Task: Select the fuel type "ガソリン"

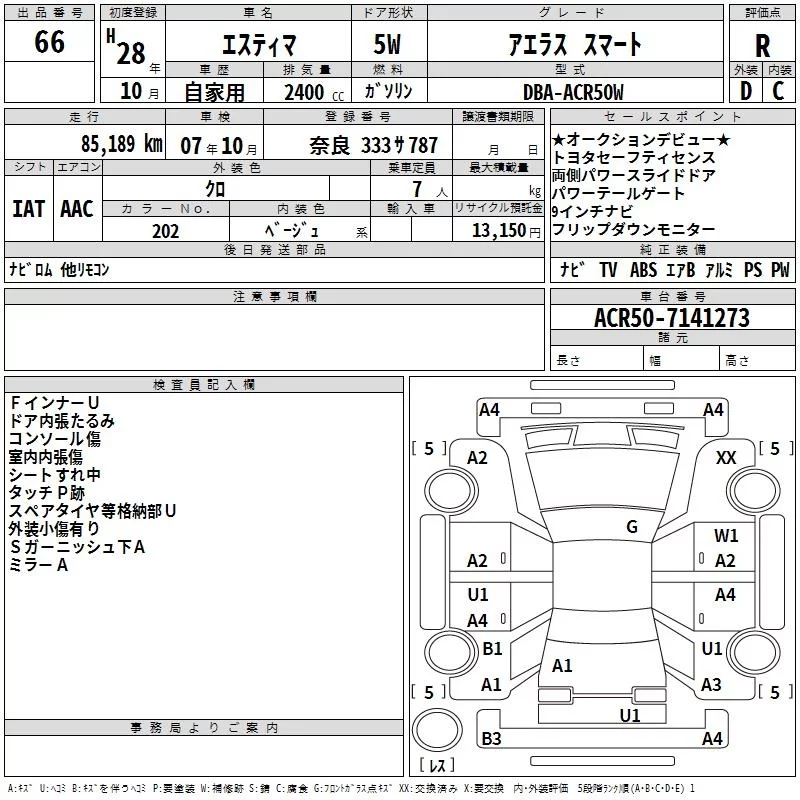Action: tap(388, 91)
